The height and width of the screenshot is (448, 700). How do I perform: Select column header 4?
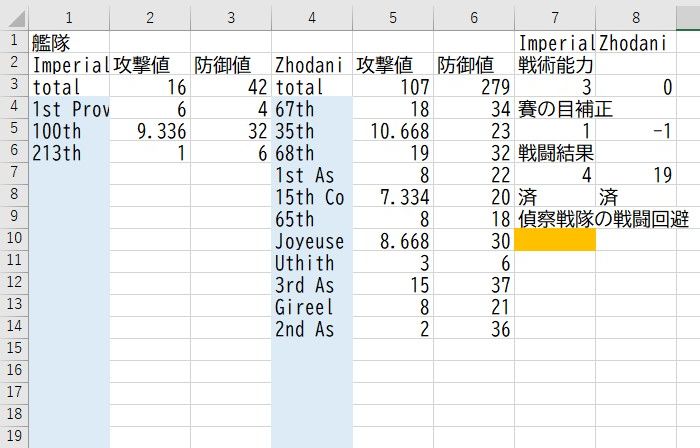pos(312,18)
